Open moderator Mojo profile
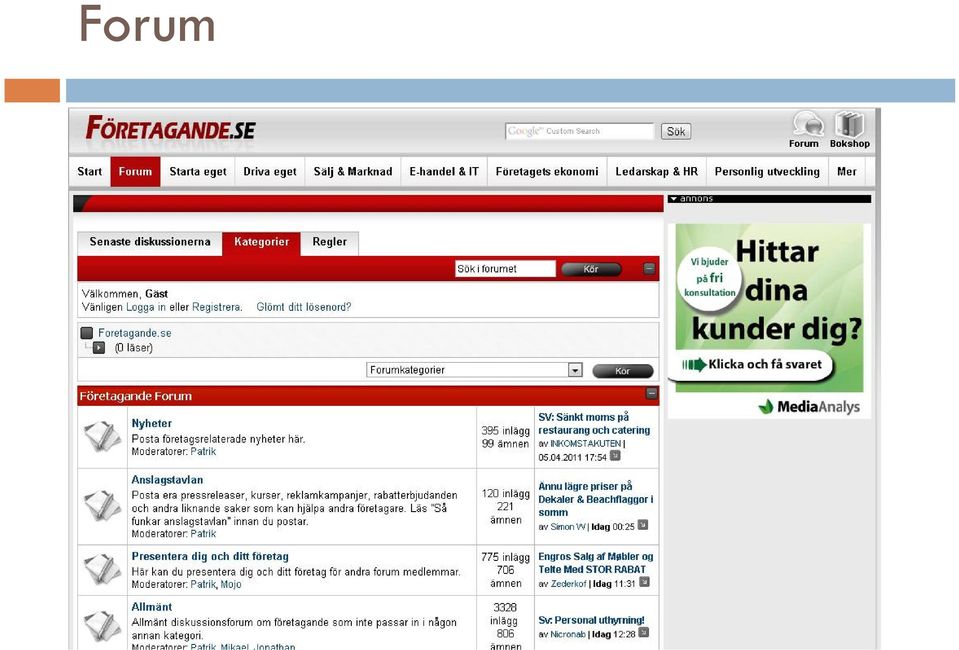This screenshot has width=959, height=650. [231, 585]
